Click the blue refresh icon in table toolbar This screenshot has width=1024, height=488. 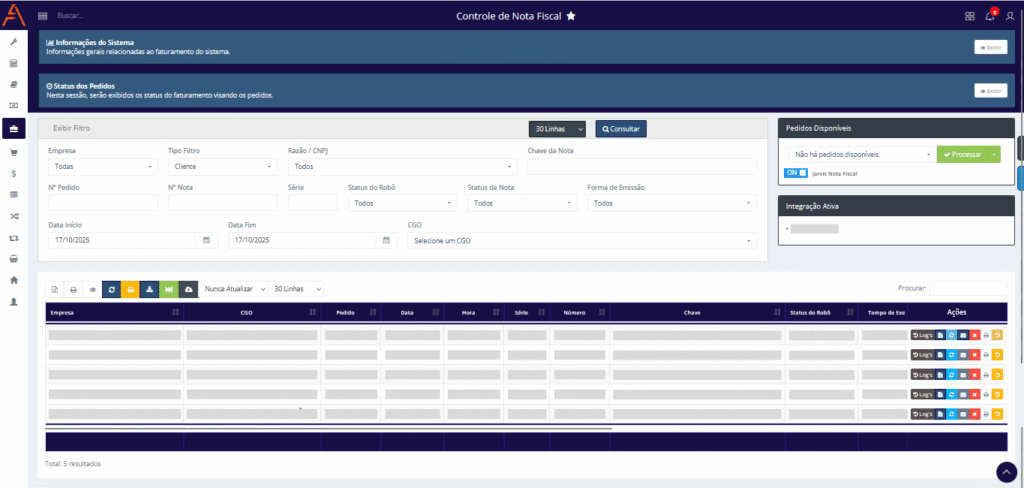111,289
